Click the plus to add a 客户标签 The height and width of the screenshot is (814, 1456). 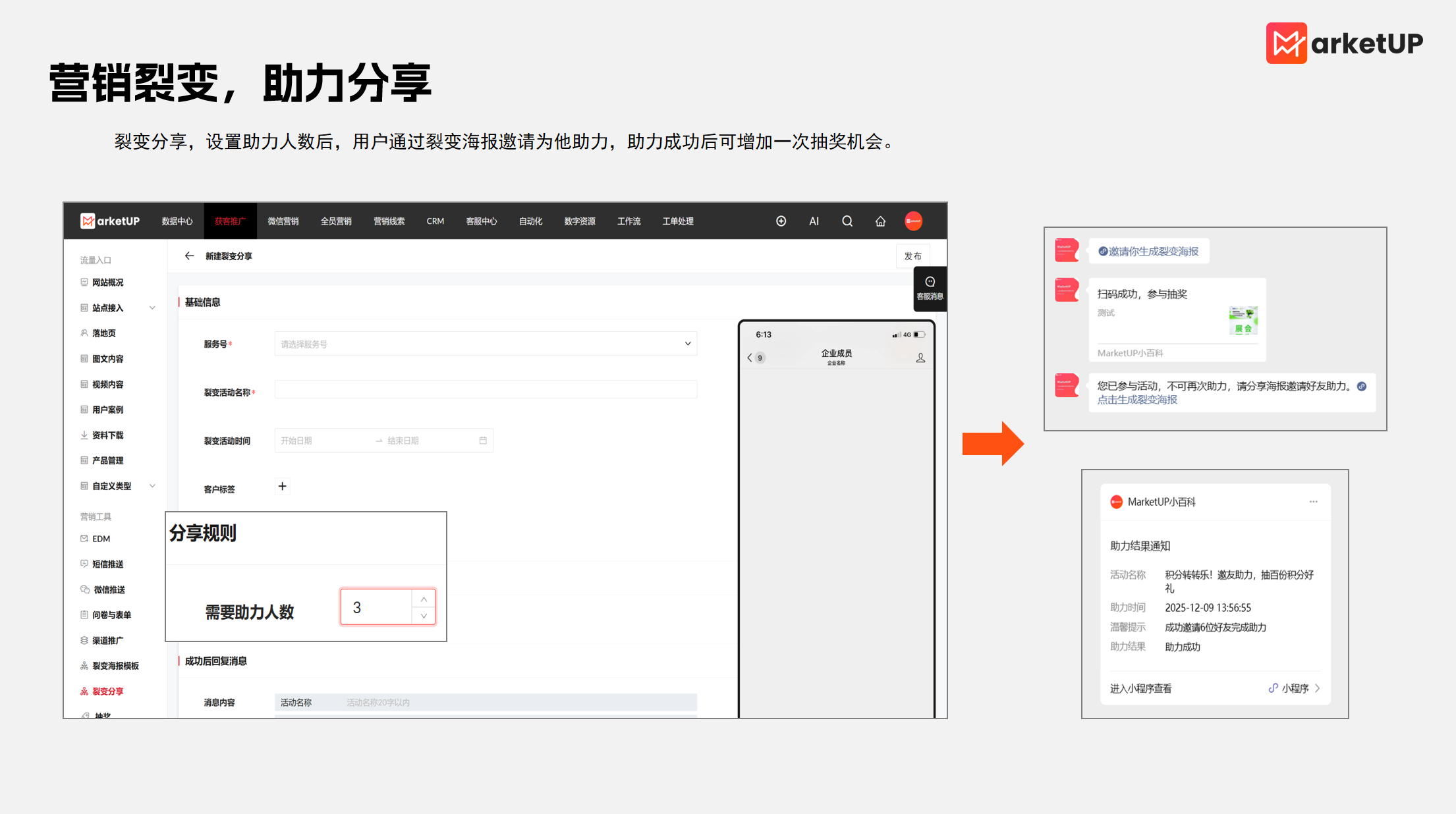pyautogui.click(x=282, y=486)
